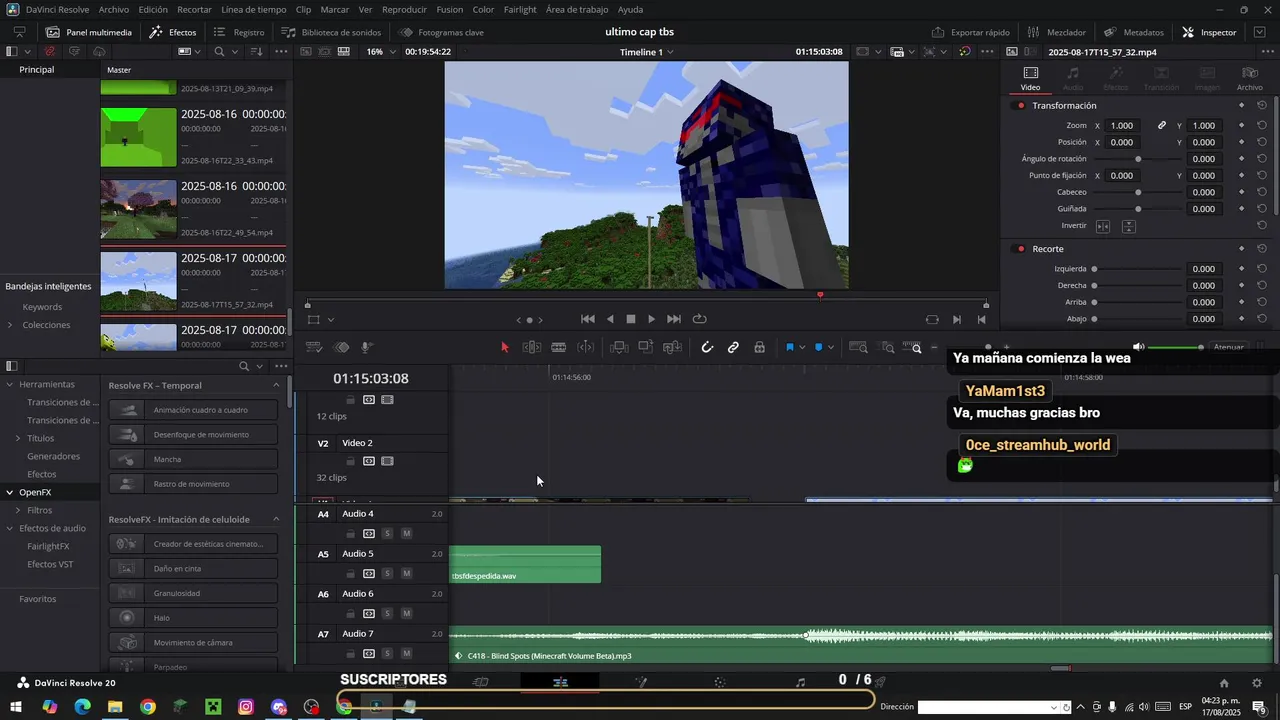The height and width of the screenshot is (720, 1280).
Task: Switch to Inspector Archivo tab
Action: coord(1249,78)
